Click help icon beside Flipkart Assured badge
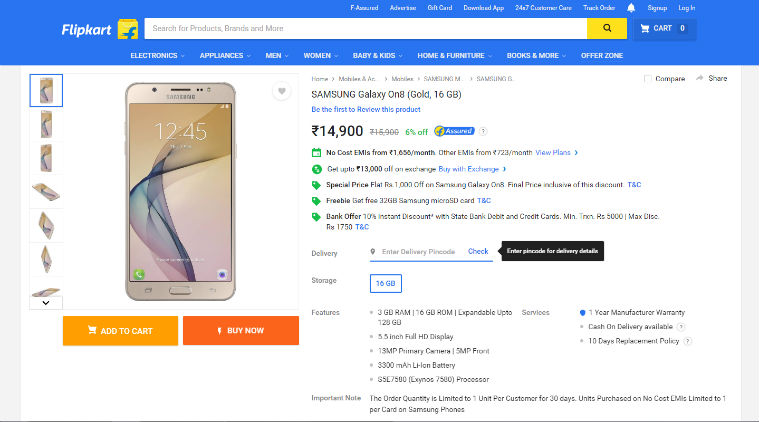The image size is (759, 422). [x=483, y=131]
